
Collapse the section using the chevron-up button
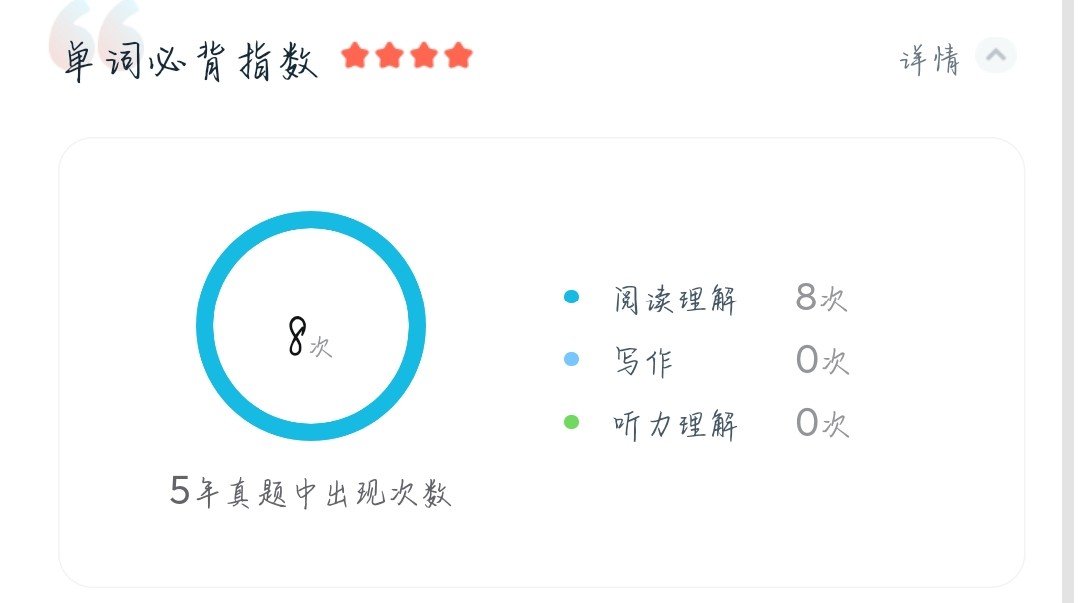995,56
